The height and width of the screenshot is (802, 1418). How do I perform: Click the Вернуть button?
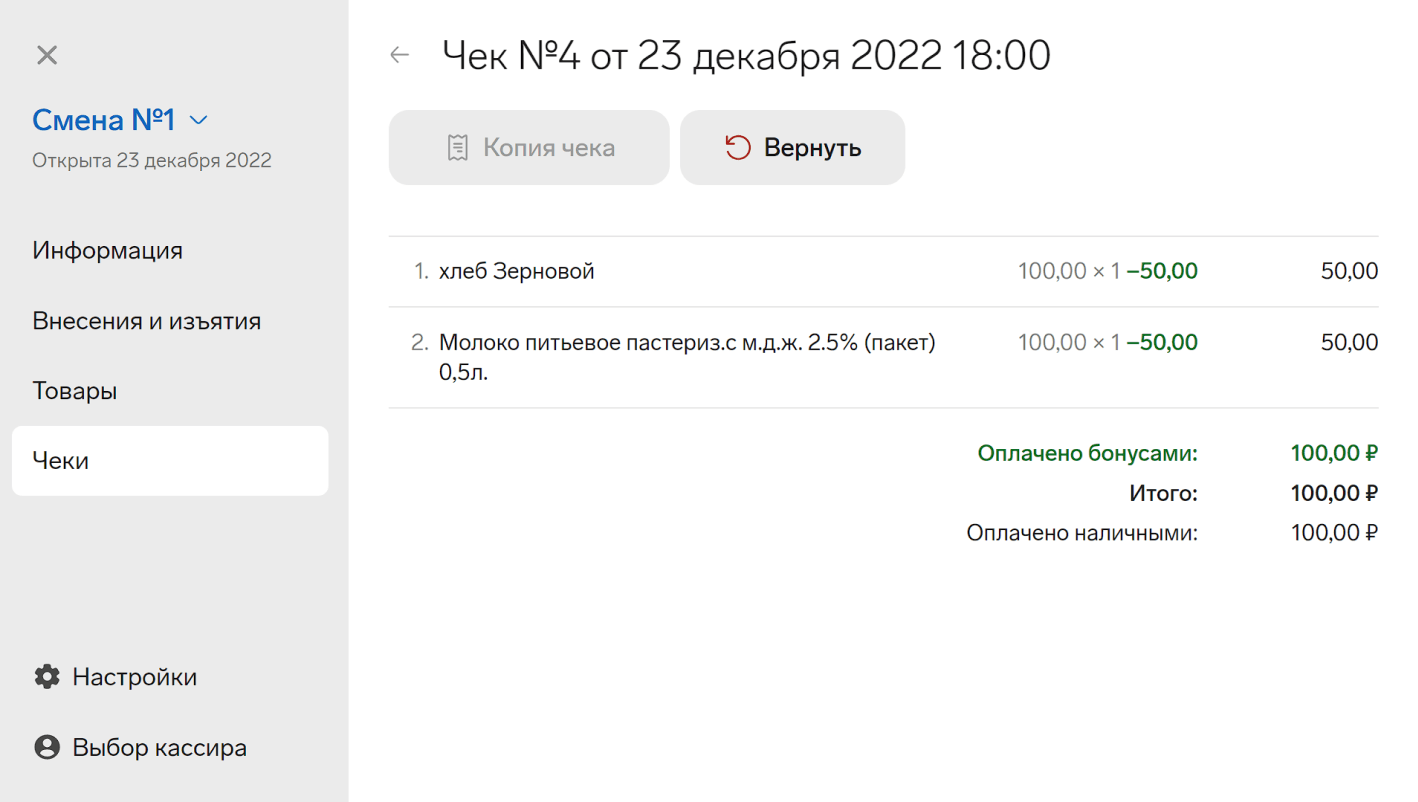click(x=793, y=148)
